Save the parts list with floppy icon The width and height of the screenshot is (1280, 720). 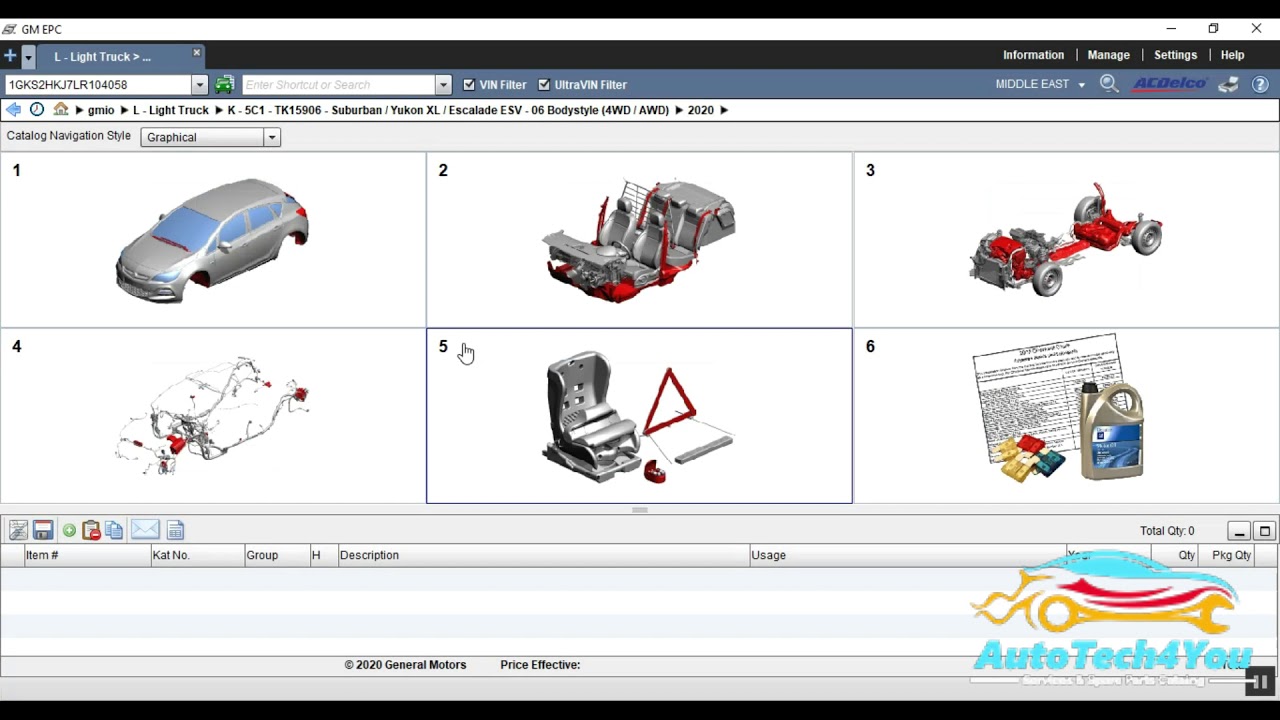click(43, 531)
